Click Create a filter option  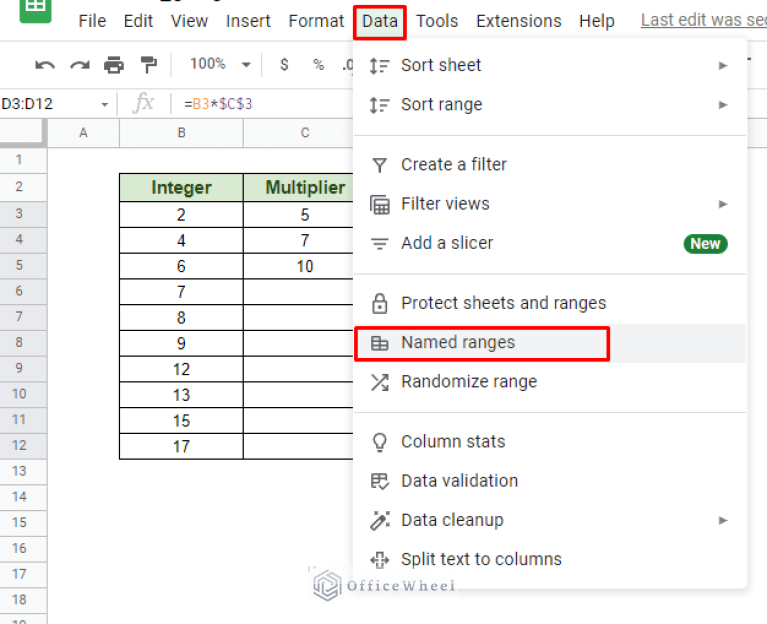[453, 164]
